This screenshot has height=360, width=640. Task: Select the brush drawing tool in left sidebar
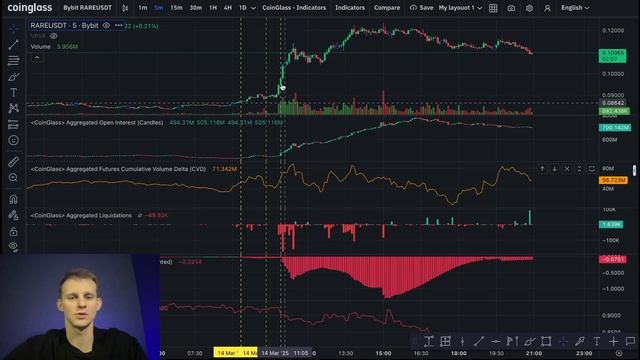[x=13, y=77]
